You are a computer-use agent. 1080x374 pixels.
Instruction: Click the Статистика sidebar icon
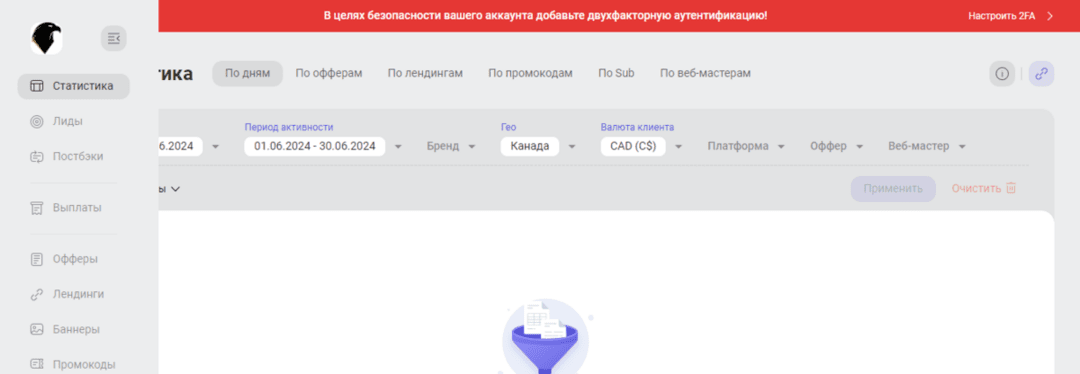[x=37, y=86]
